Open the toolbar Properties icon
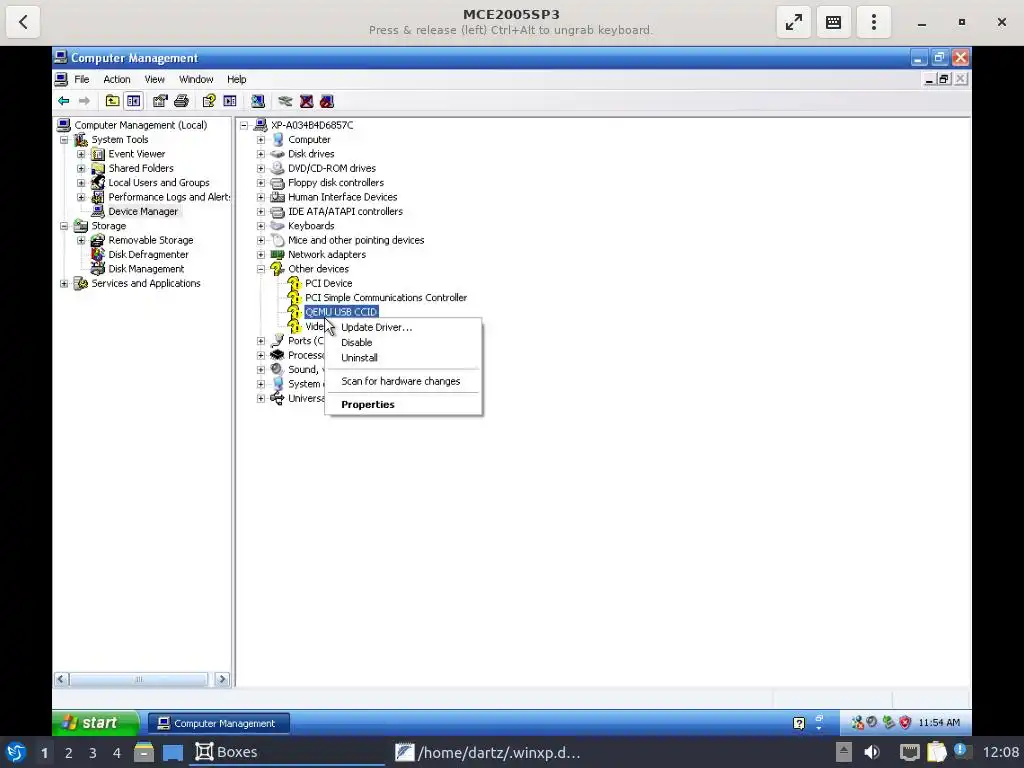The width and height of the screenshot is (1024, 768). click(160, 101)
